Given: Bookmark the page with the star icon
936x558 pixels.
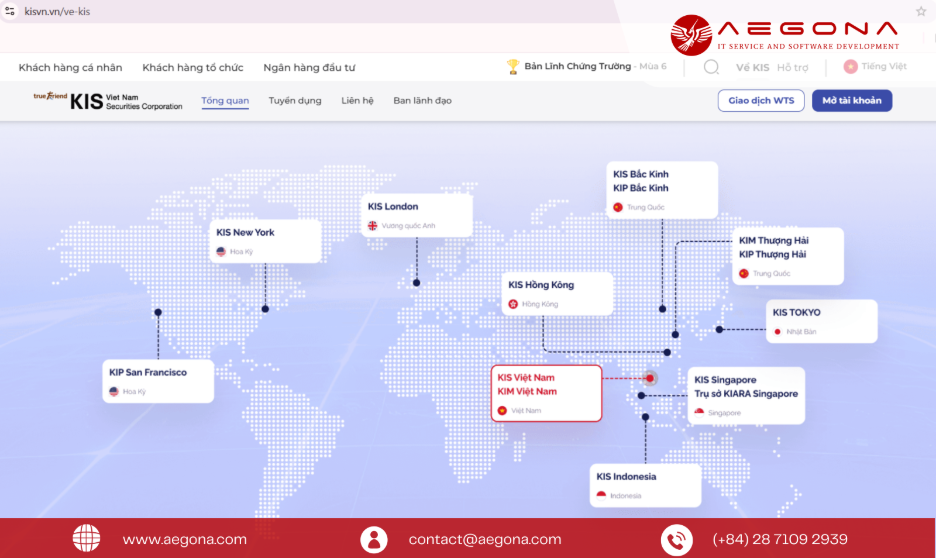Looking at the screenshot, I should pyautogui.click(x=920, y=11).
